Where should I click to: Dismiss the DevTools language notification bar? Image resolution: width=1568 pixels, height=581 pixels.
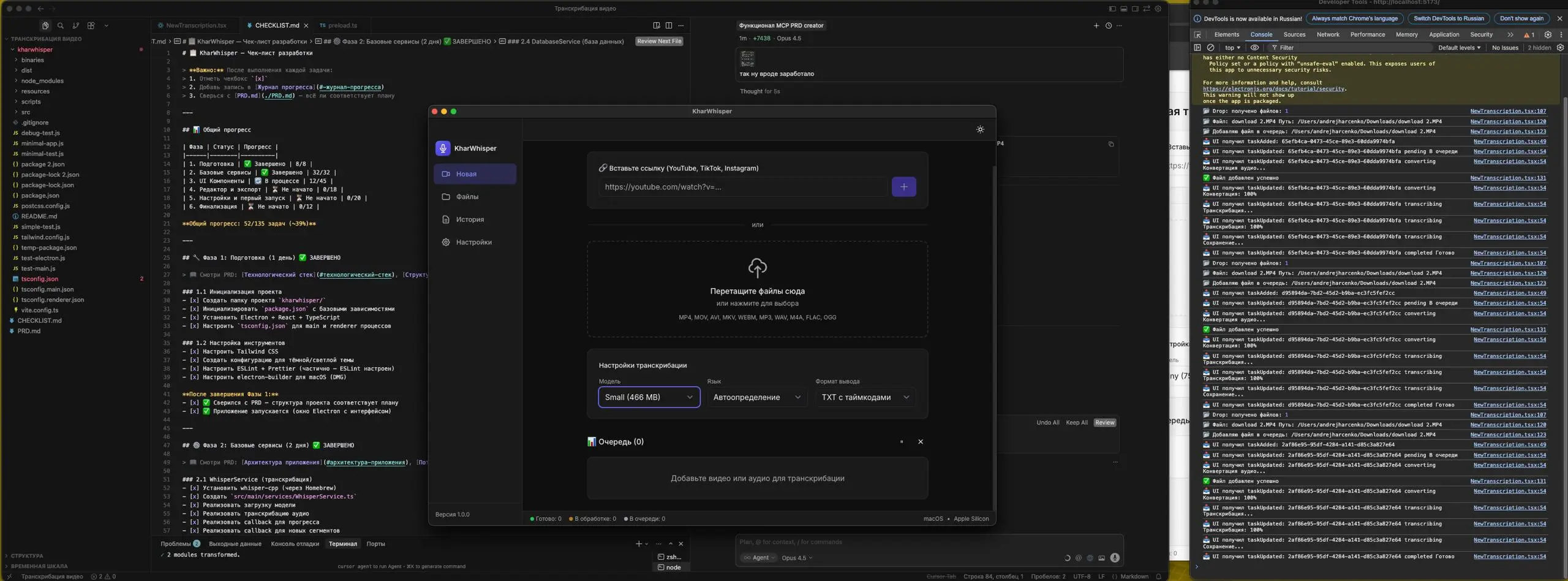pos(1559,19)
